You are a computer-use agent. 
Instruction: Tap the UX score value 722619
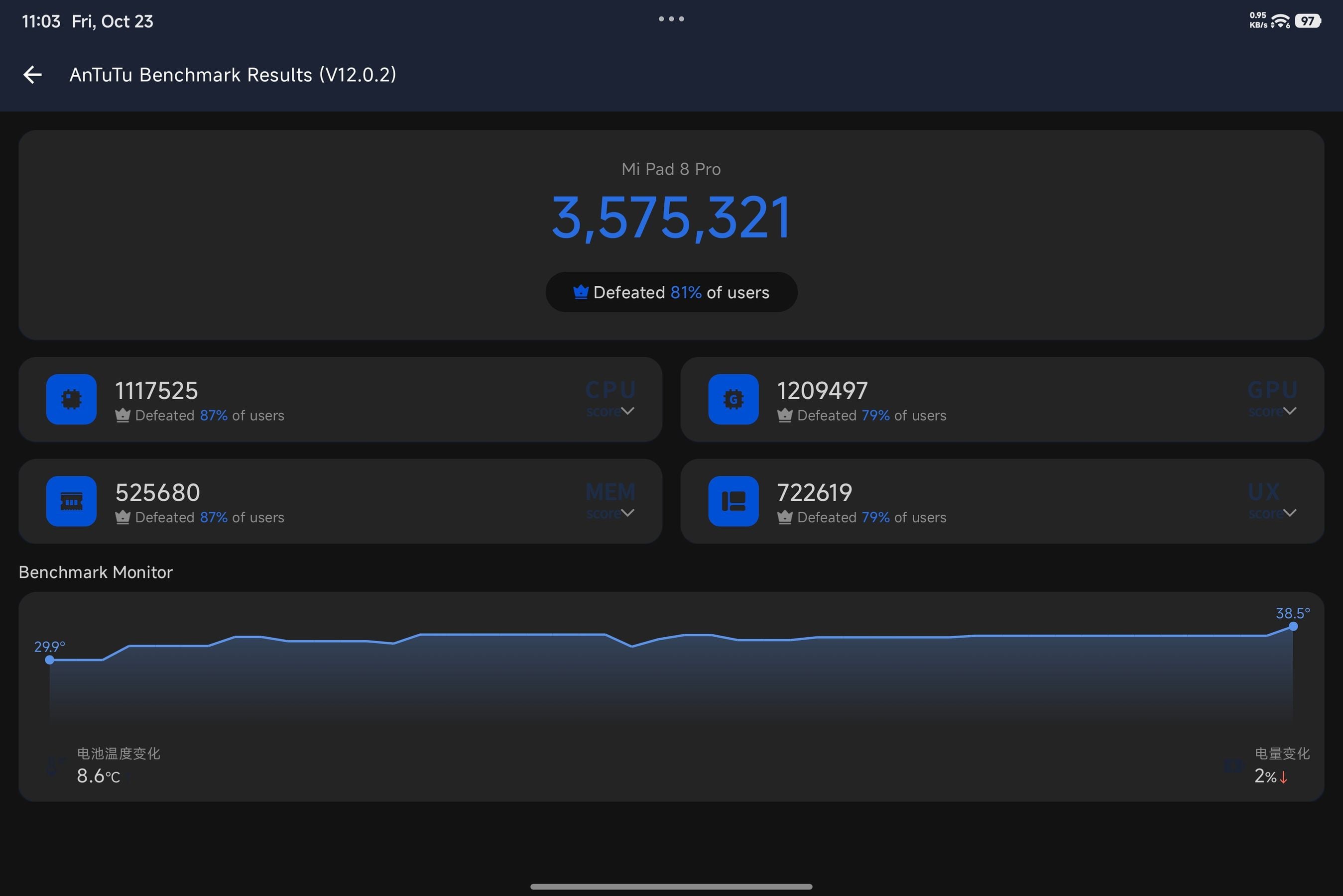(x=814, y=493)
